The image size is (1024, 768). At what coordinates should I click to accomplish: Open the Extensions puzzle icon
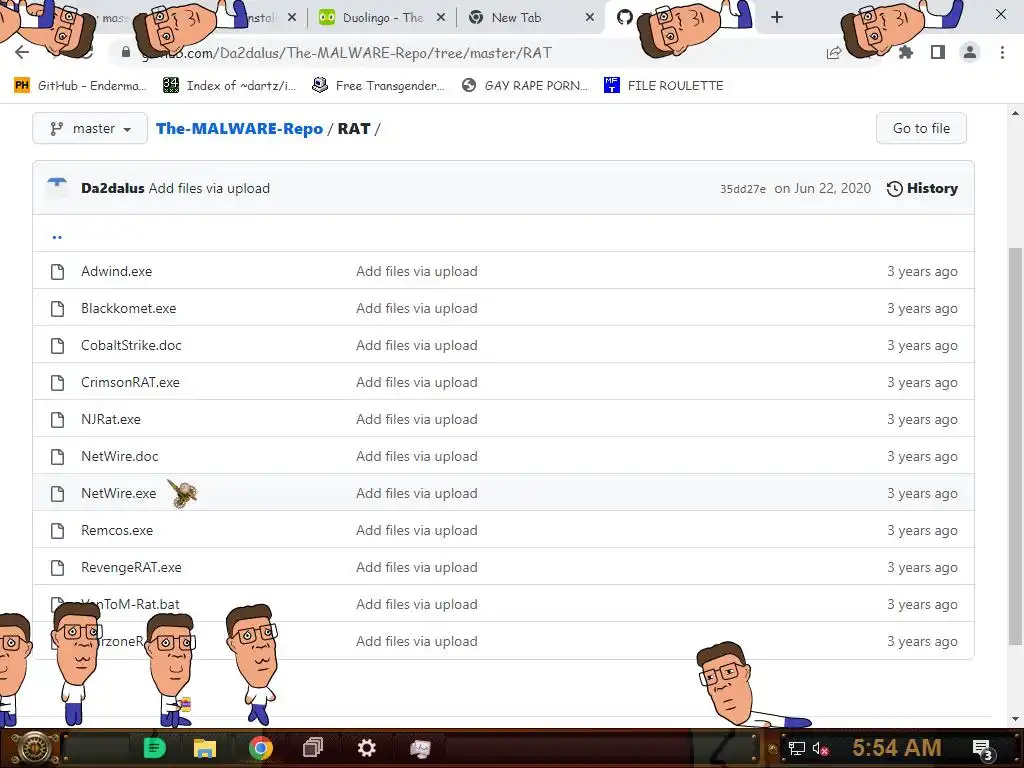click(x=905, y=52)
